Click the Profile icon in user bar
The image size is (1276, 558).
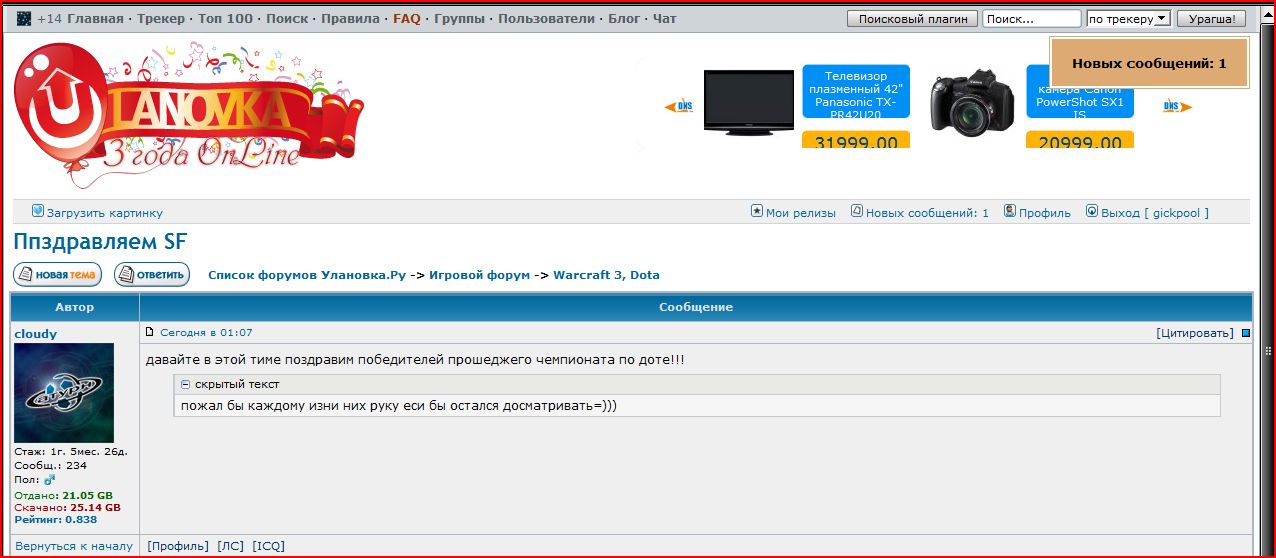click(x=1010, y=212)
